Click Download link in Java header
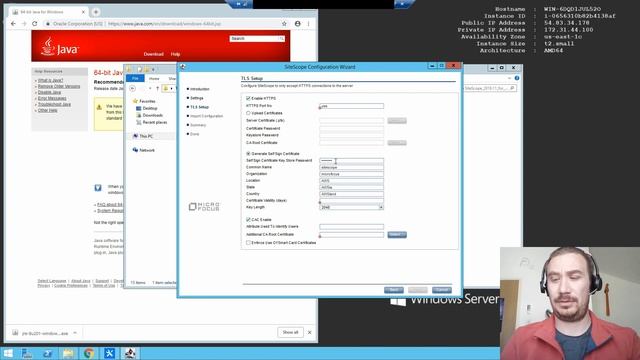 click(x=153, y=54)
